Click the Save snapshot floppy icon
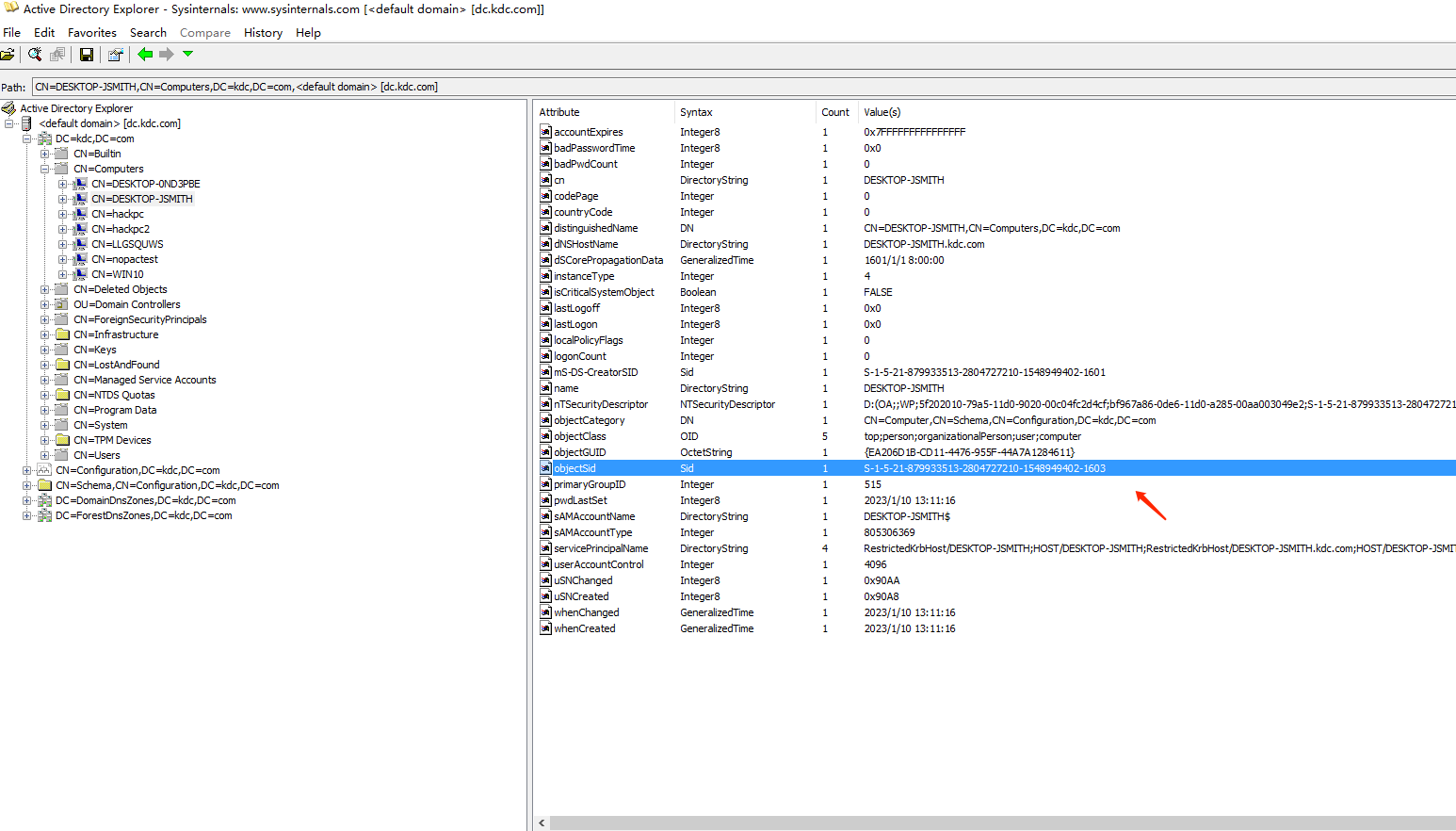The height and width of the screenshot is (831, 1456). [x=87, y=55]
